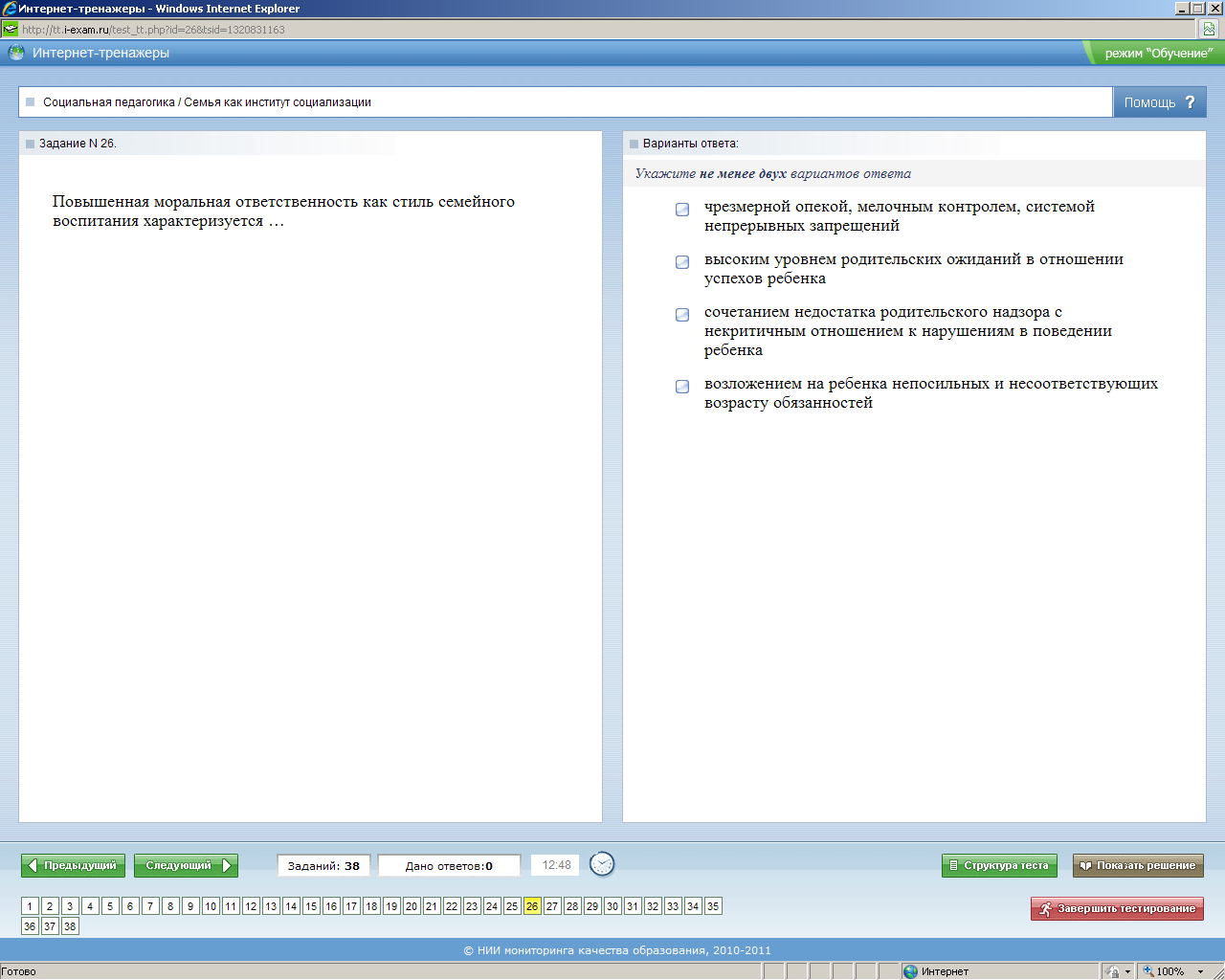The image size is (1225, 980).
Task: Check option 'чрезмерной опекой, мелочным контролем'
Action: pyautogui.click(x=682, y=210)
